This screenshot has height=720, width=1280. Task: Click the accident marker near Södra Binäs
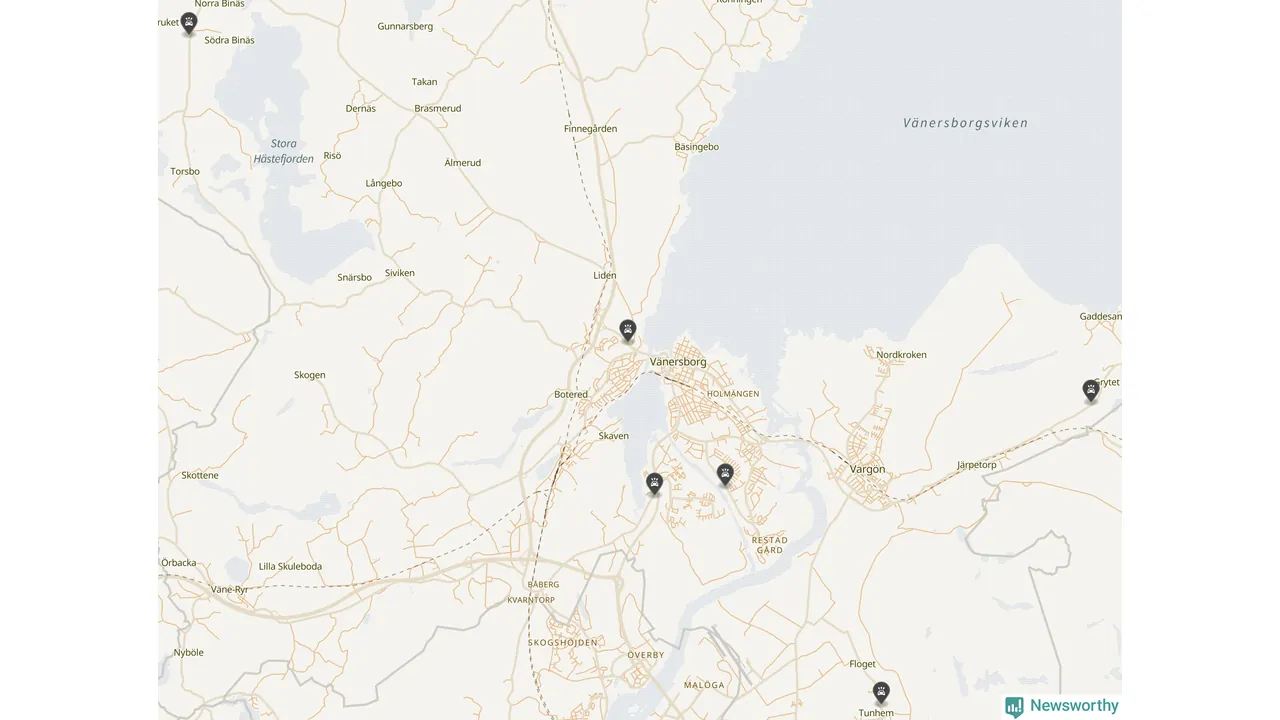(189, 23)
